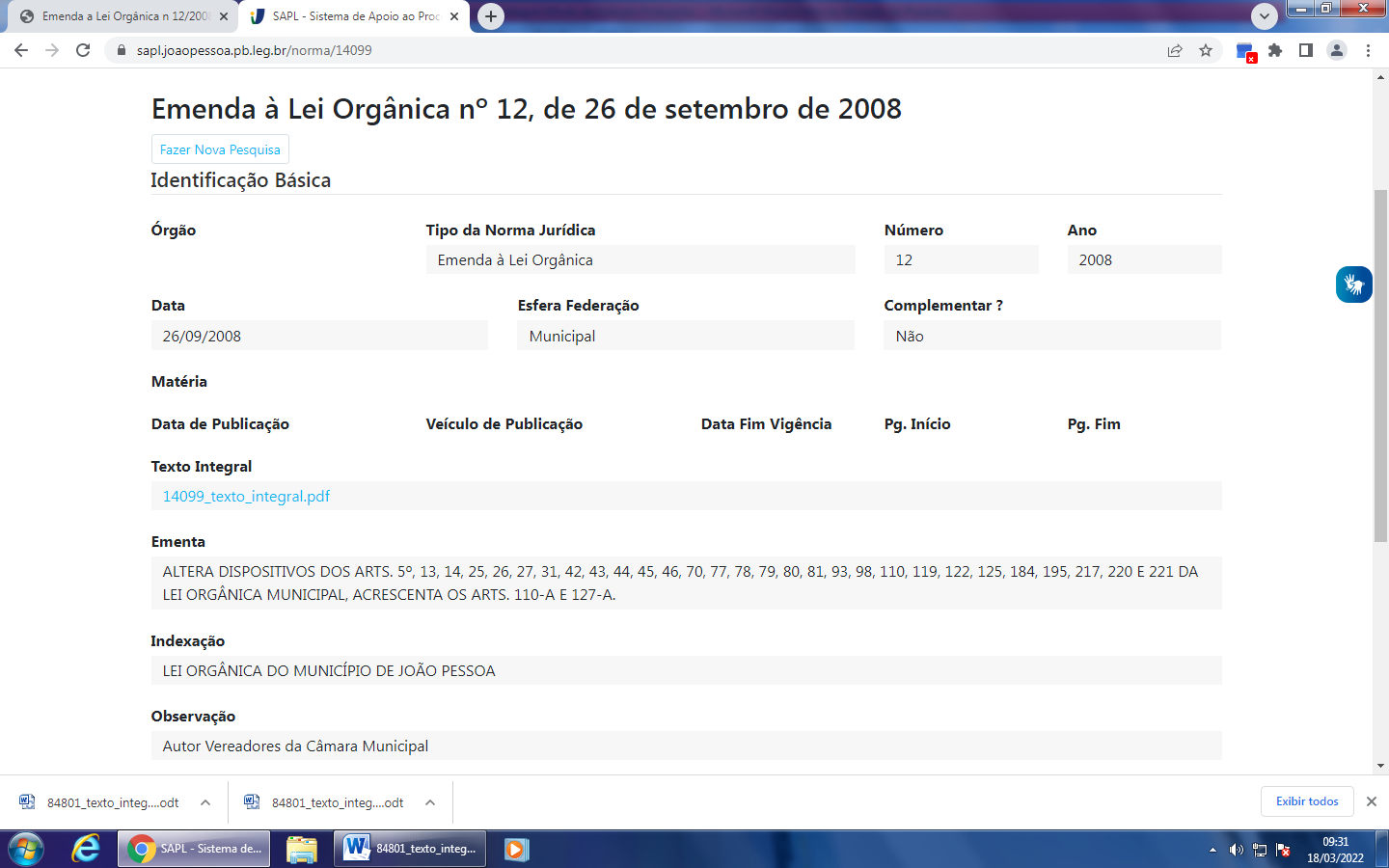Screen dimensions: 1389x868
Task: Open the Chrome profile avatar
Action: 1336,50
